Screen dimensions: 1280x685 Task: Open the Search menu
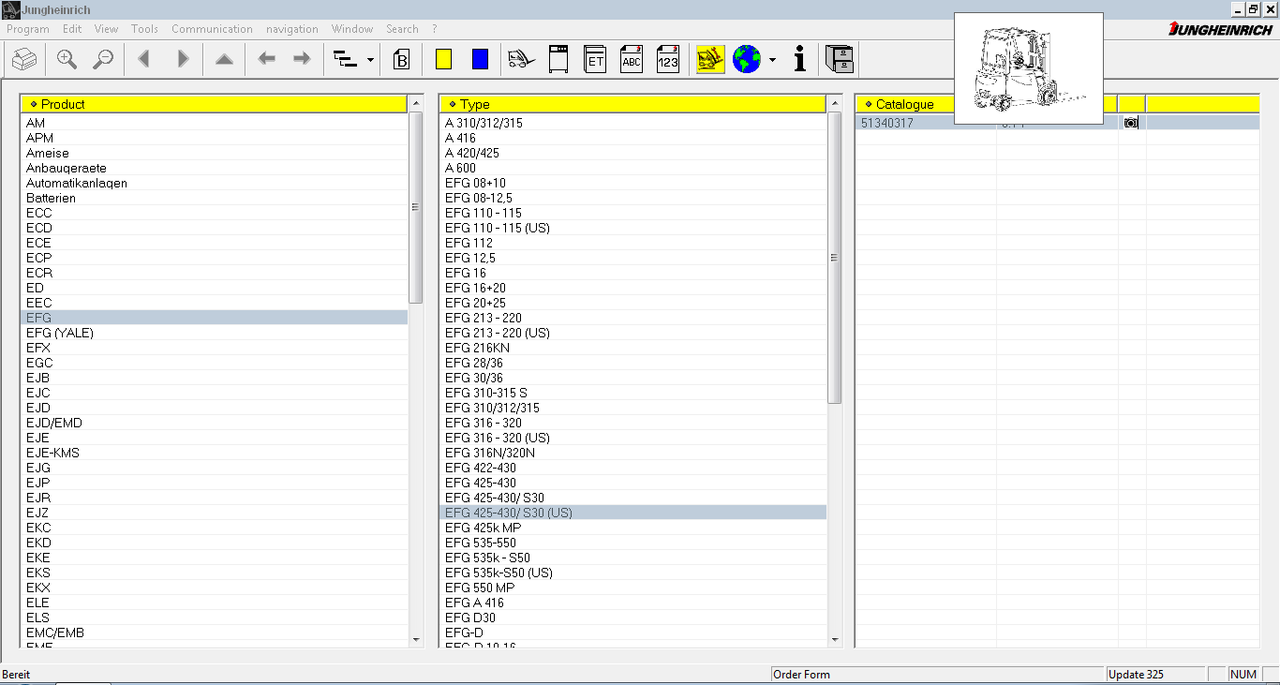(402, 29)
